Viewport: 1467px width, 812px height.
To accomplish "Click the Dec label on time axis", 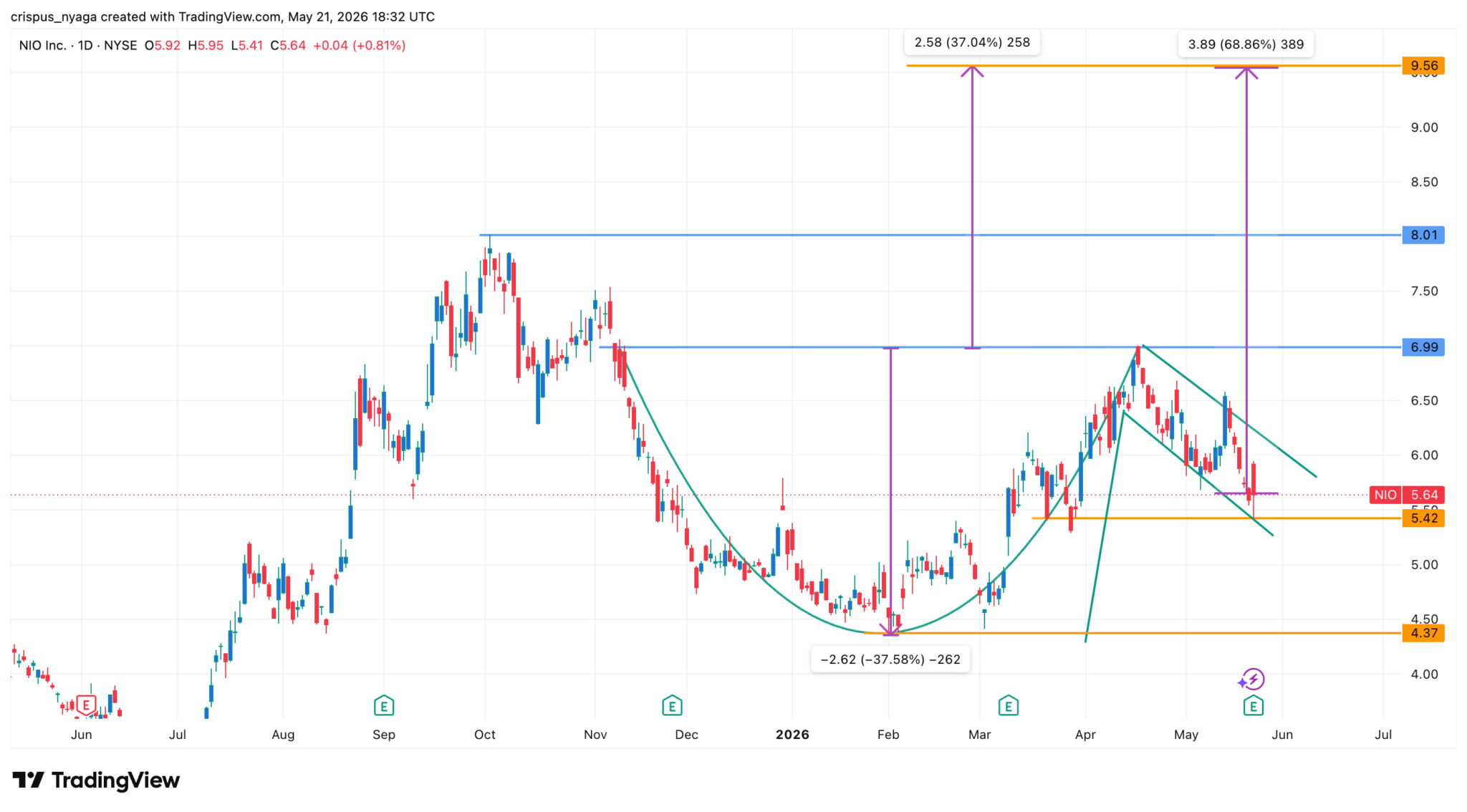I will [686, 735].
